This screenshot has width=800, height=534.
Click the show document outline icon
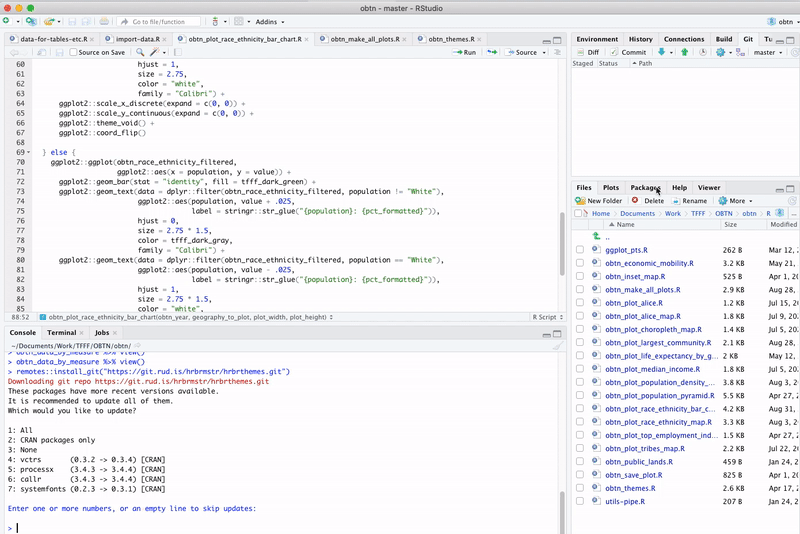tap(557, 52)
